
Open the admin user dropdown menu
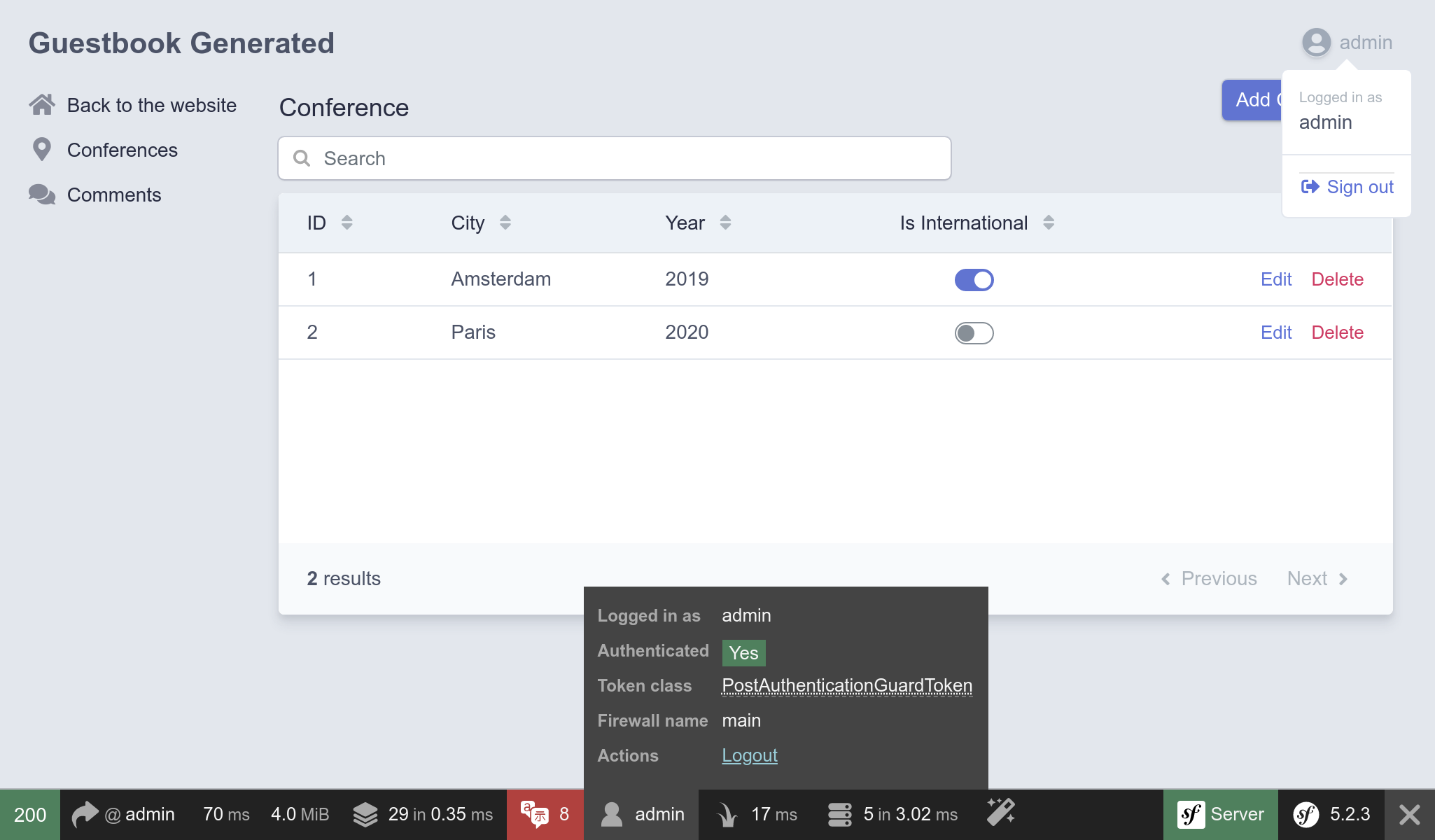click(1347, 43)
